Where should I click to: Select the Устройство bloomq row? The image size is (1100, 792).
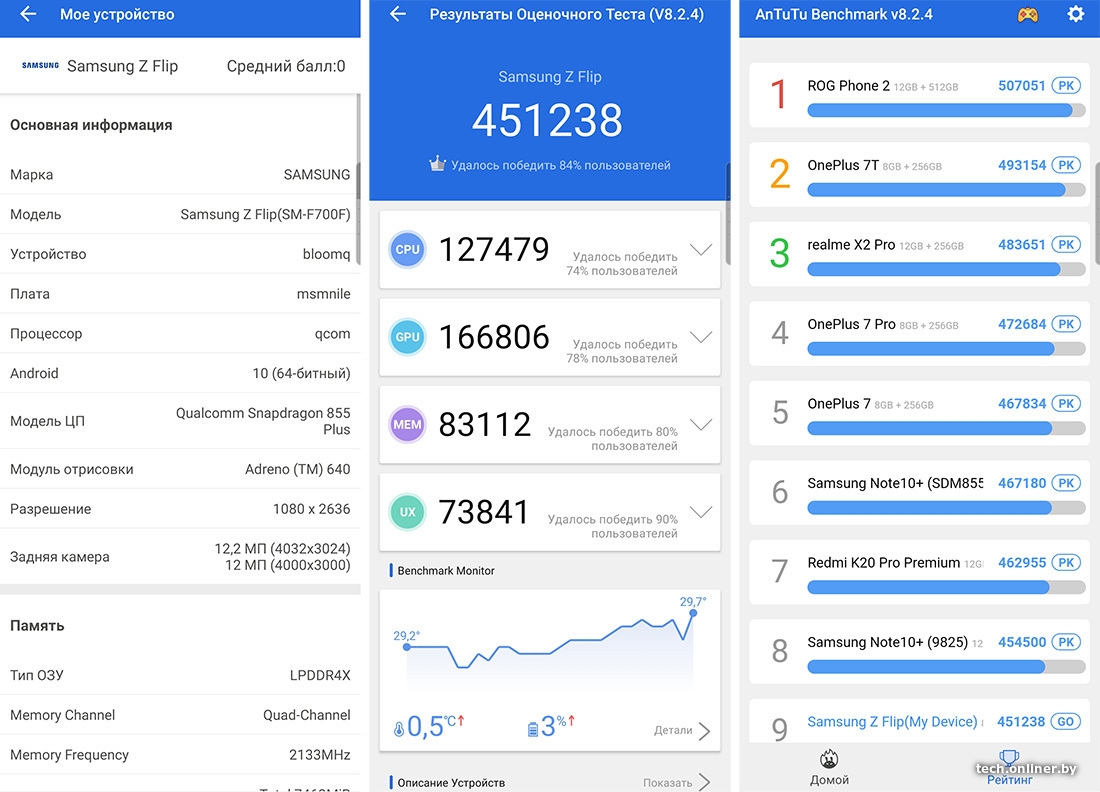tap(180, 254)
